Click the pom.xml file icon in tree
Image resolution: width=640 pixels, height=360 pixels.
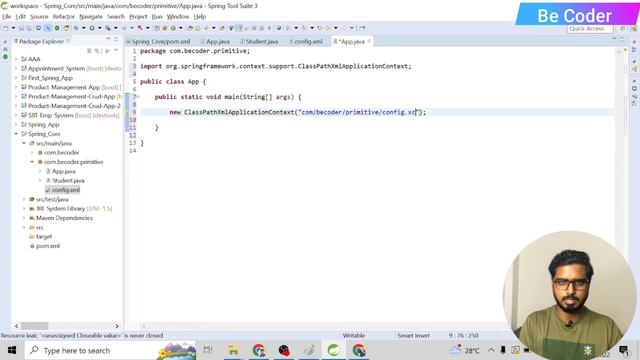point(32,246)
